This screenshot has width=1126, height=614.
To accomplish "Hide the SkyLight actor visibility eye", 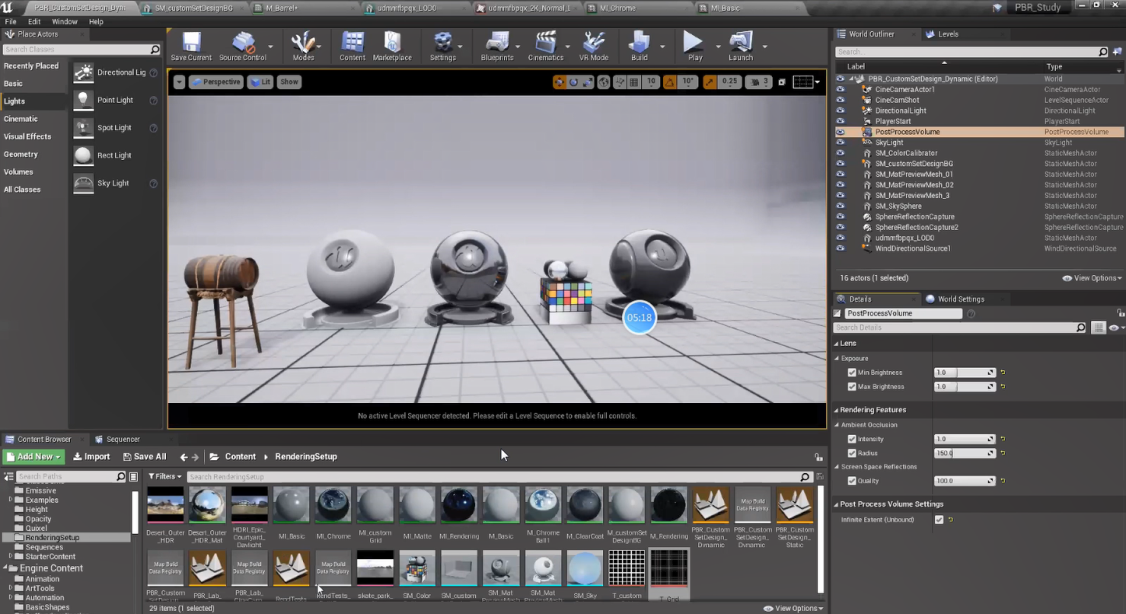I will click(x=840, y=142).
